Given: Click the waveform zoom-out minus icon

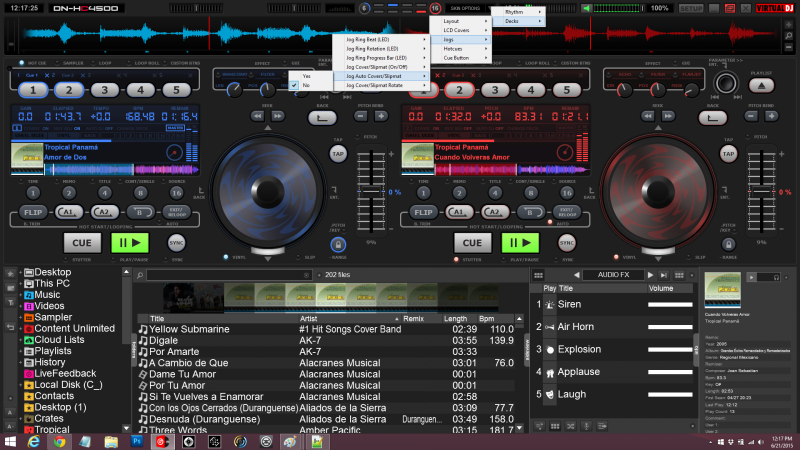Looking at the screenshot, I should coord(789,47).
